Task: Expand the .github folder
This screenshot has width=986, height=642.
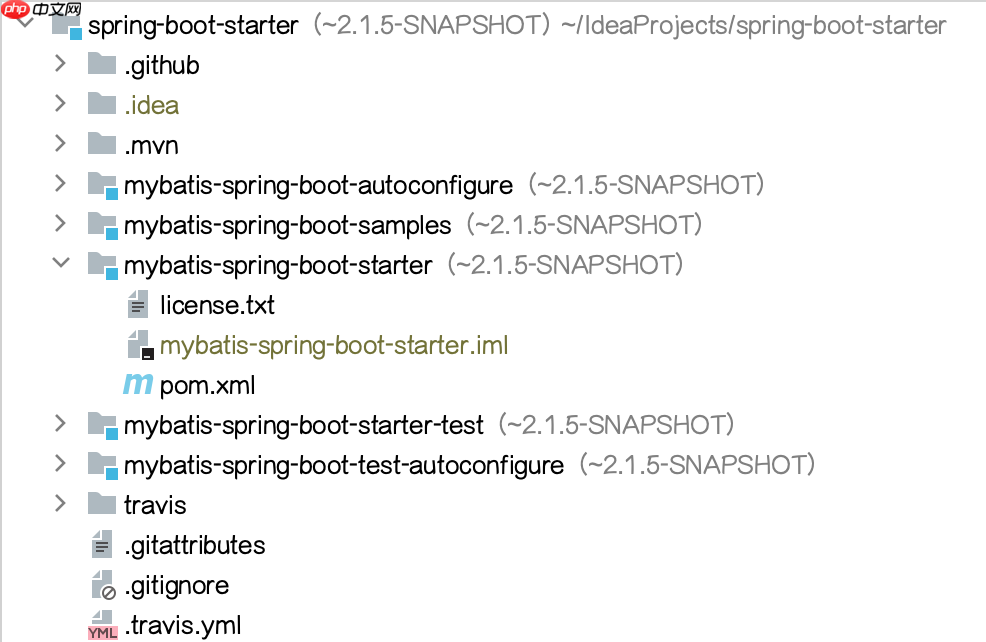Action: click(60, 64)
